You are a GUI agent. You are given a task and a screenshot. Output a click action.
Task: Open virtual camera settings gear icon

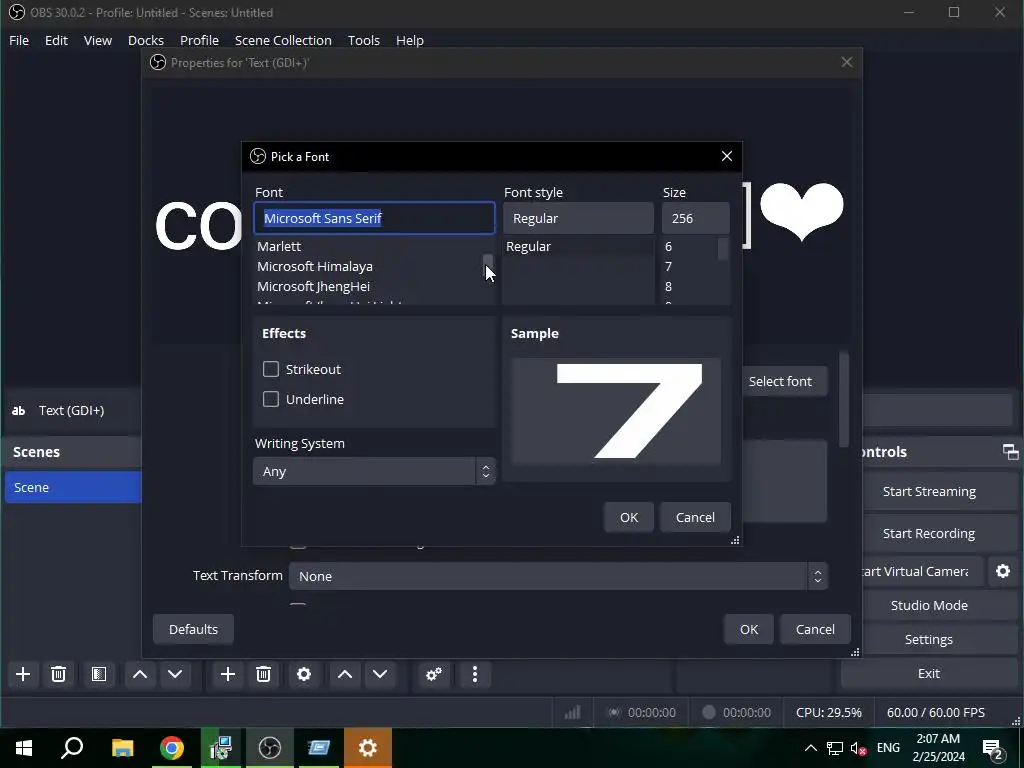(1003, 571)
